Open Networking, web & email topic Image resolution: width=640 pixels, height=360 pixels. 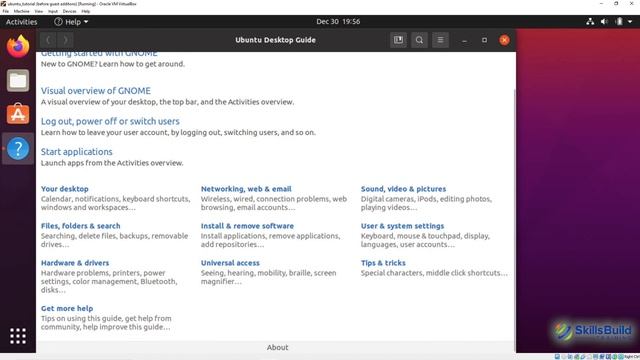pos(246,189)
